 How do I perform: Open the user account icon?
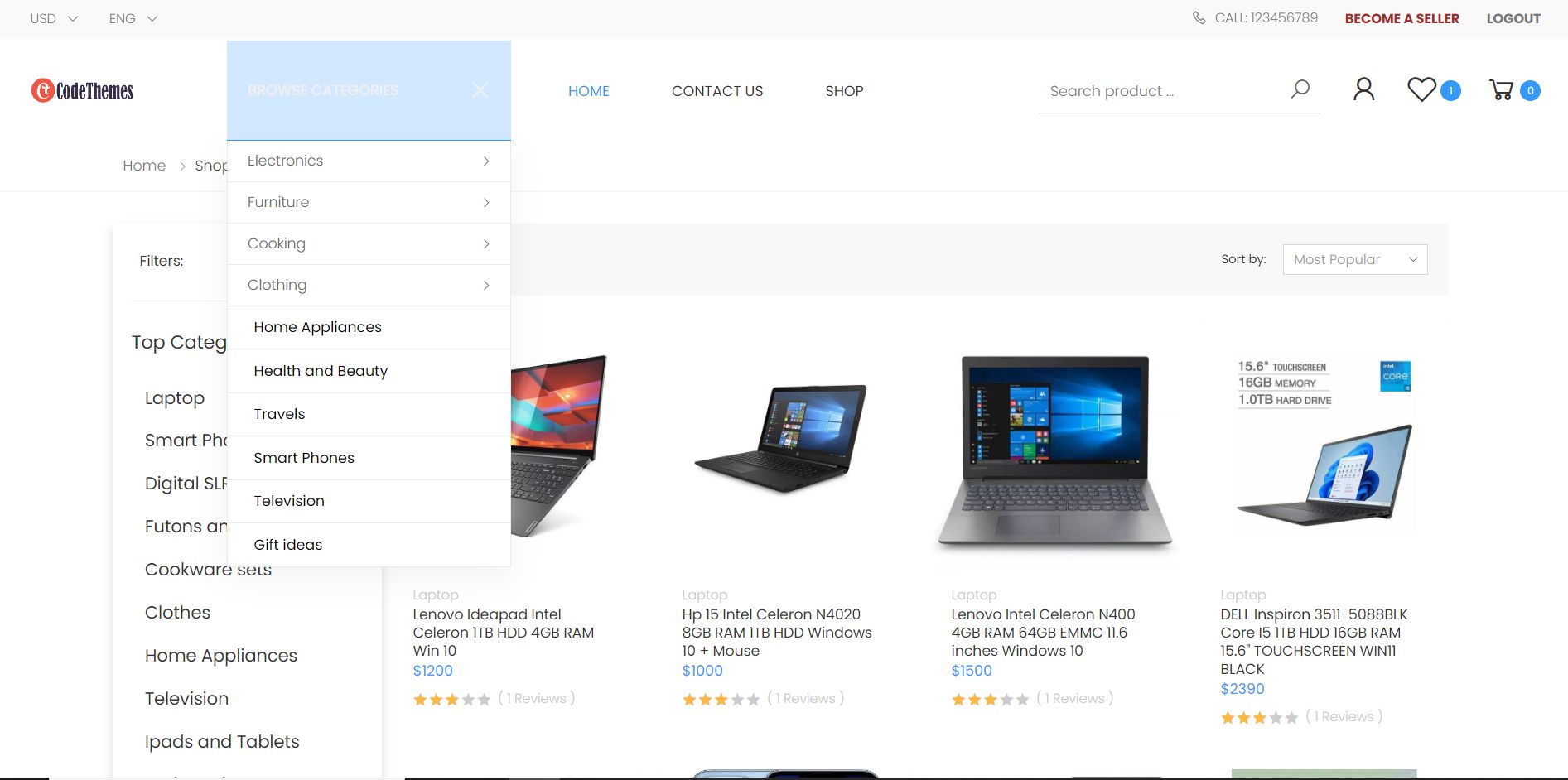(1363, 89)
